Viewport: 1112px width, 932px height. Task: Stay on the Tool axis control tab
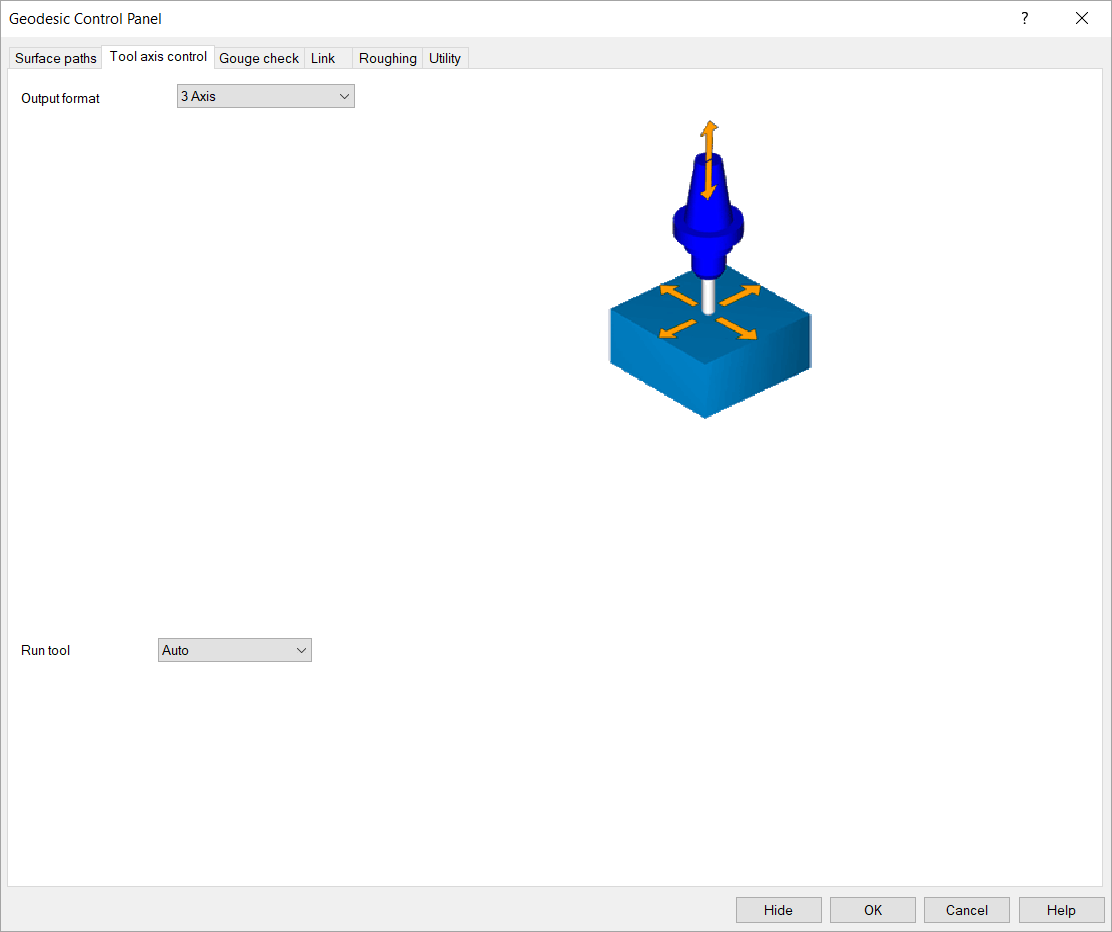pyautogui.click(x=157, y=57)
